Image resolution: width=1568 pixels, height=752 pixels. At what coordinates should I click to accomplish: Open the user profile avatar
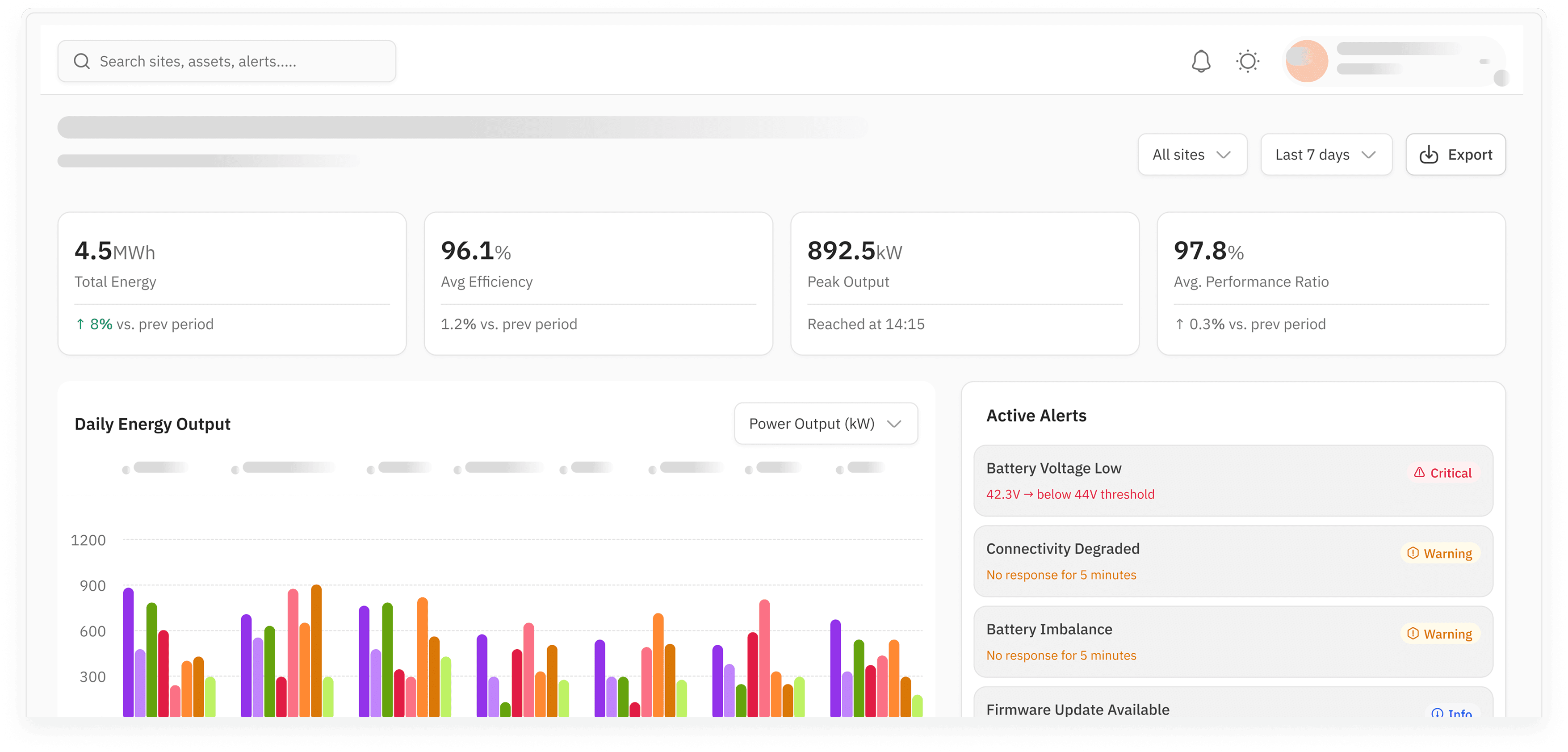(1306, 61)
